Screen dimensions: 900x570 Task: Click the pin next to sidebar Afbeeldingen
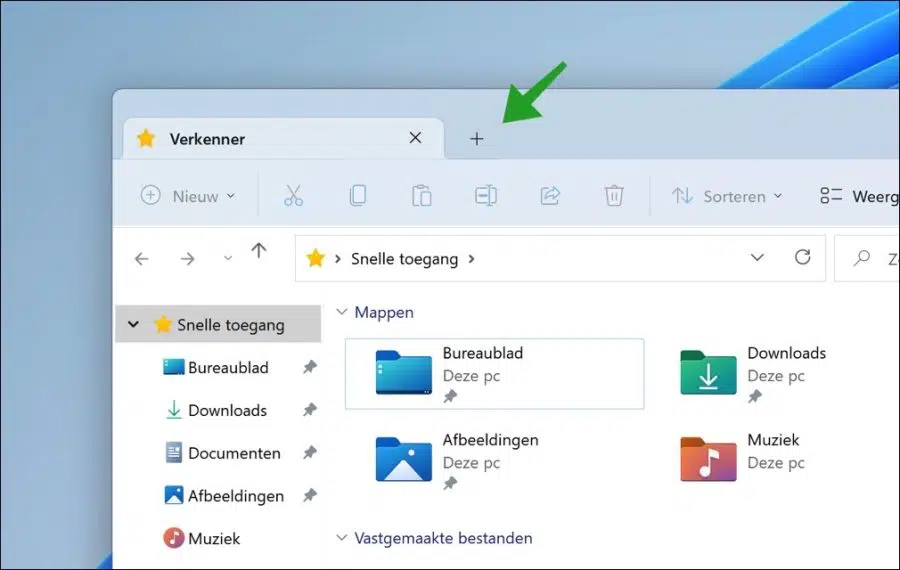coord(310,495)
